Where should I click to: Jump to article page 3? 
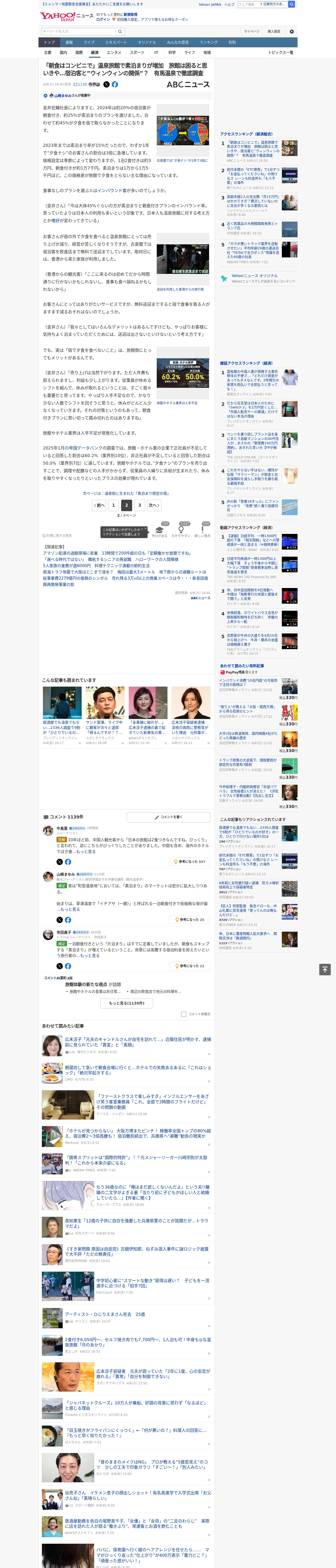pyautogui.click(x=140, y=505)
